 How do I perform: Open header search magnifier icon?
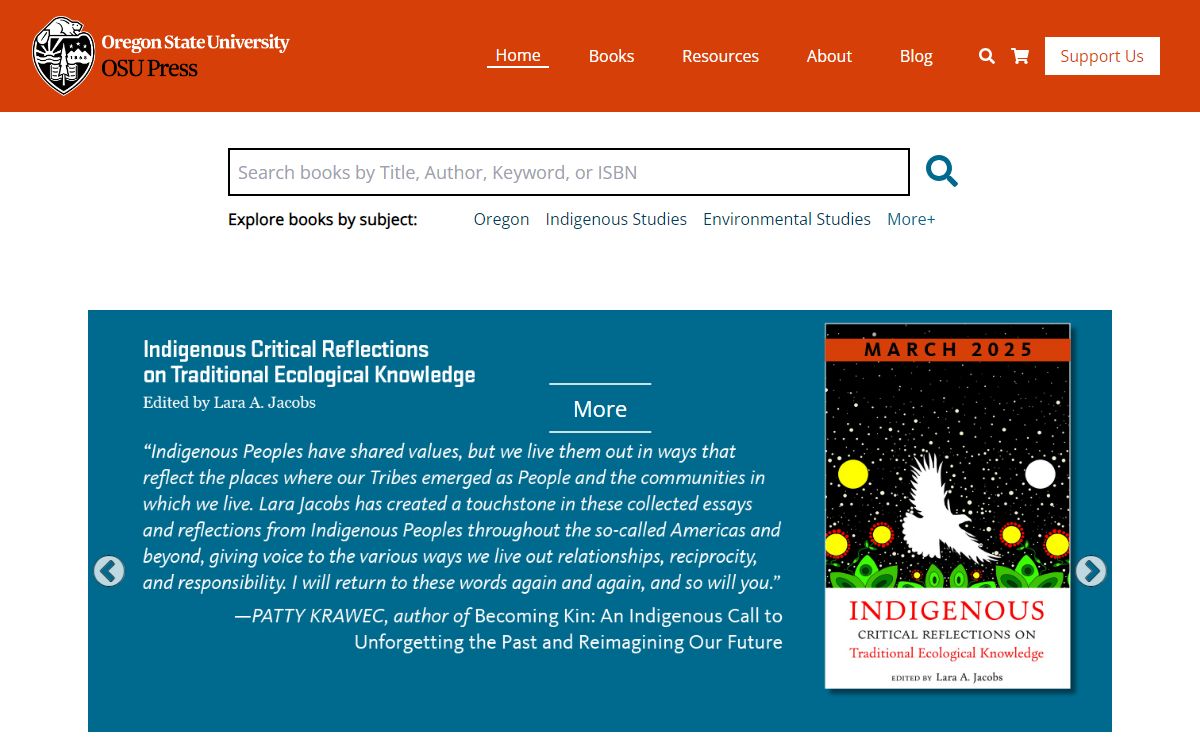tap(987, 56)
